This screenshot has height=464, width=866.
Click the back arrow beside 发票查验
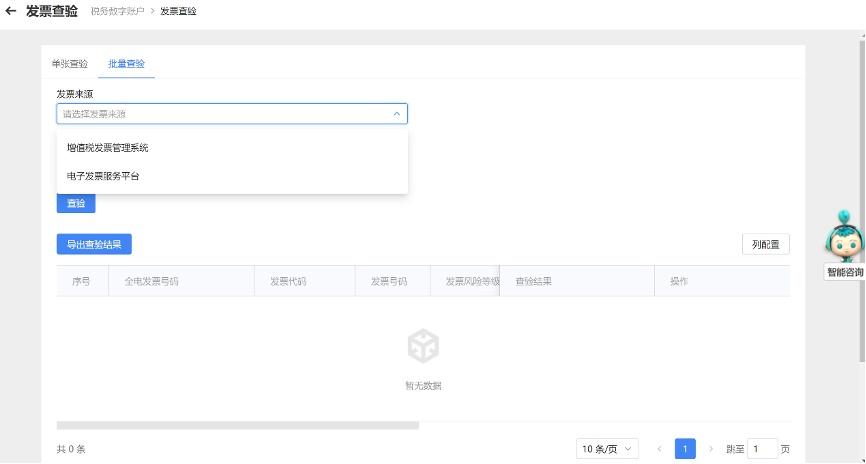(11, 11)
